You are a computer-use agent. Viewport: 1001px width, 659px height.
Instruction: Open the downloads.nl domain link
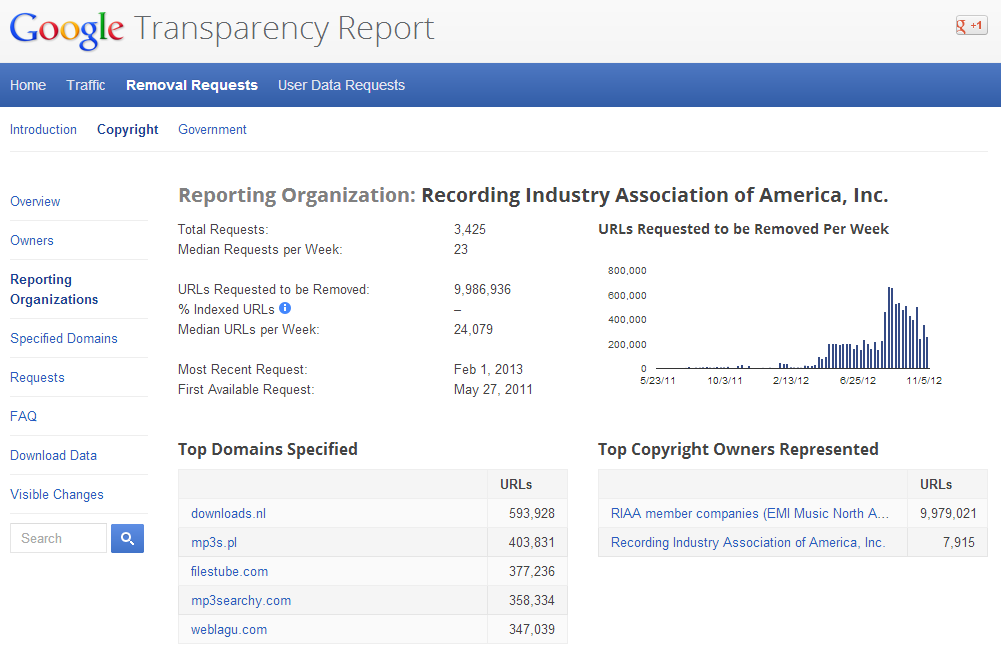(x=229, y=513)
